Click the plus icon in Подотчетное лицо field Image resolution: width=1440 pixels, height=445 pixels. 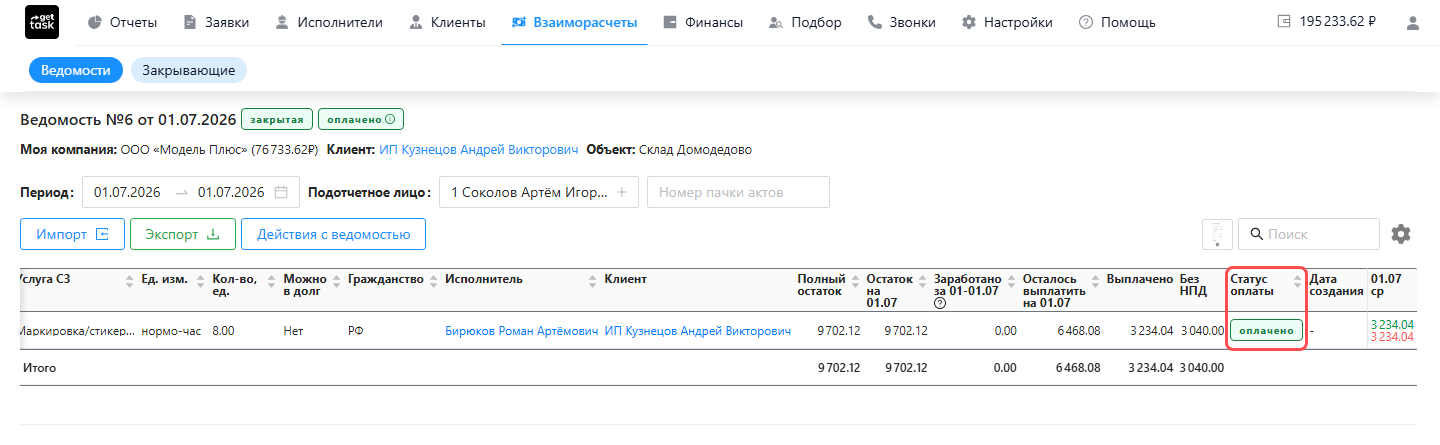pyautogui.click(x=621, y=192)
